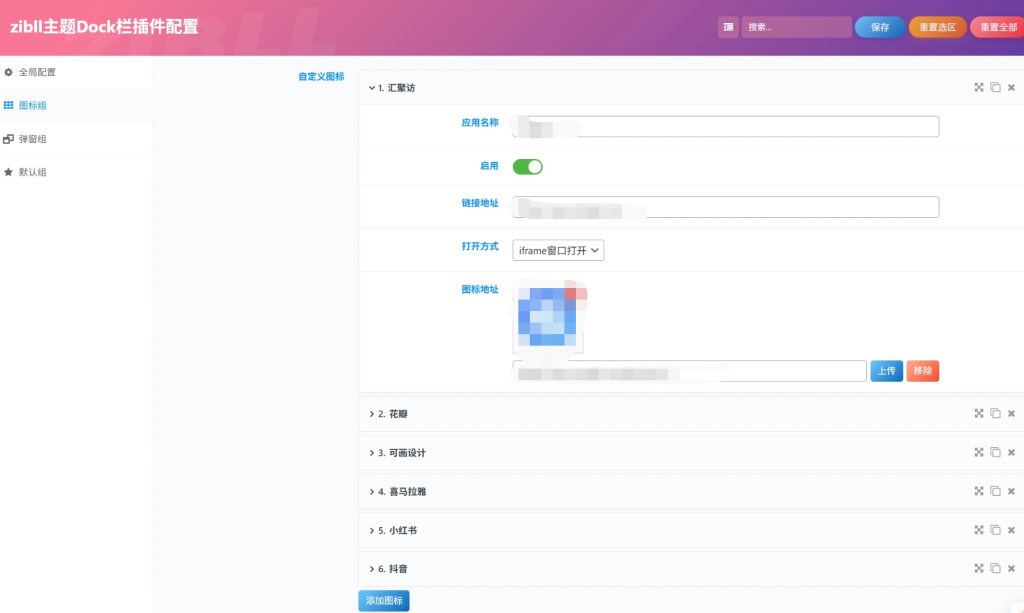This screenshot has height=613, width=1024.
Task: Clone the 喜马拉雅 item via copy icon
Action: (995, 491)
